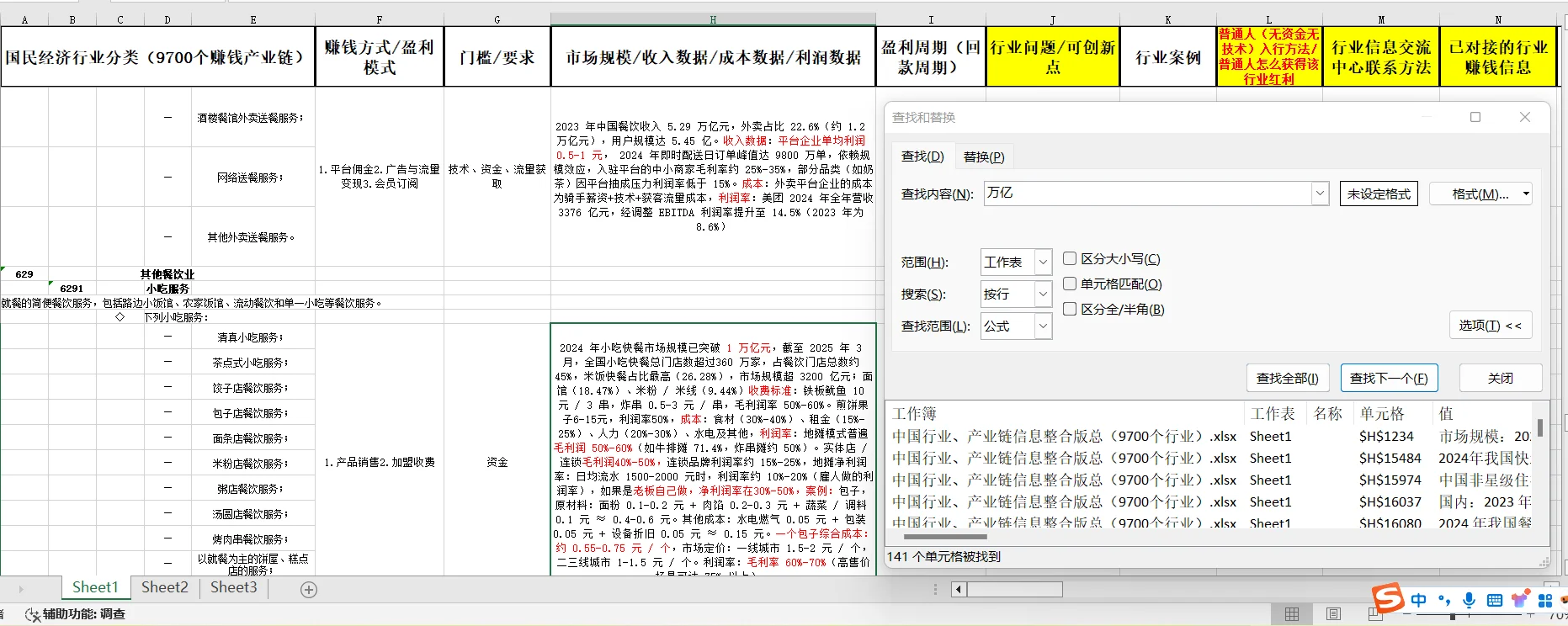The height and width of the screenshot is (626, 1568).
Task: Switch to the 替换 Replace tab
Action: tap(984, 157)
